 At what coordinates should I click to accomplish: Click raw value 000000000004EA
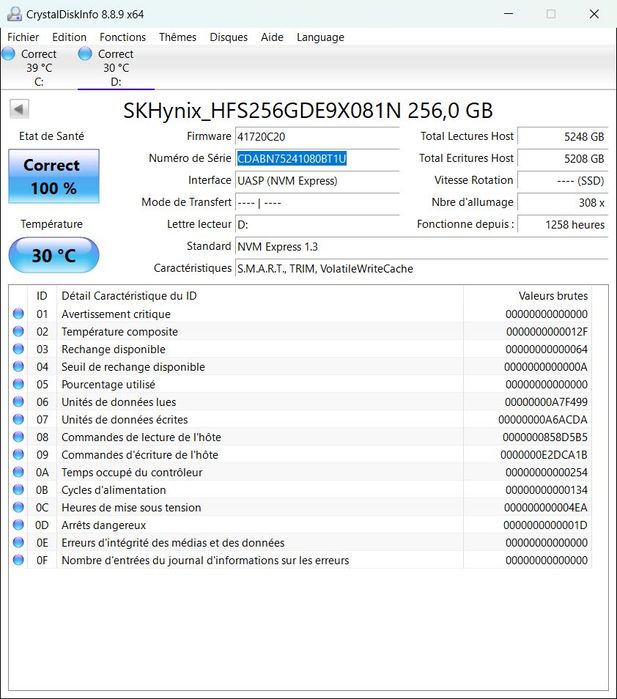pos(546,507)
